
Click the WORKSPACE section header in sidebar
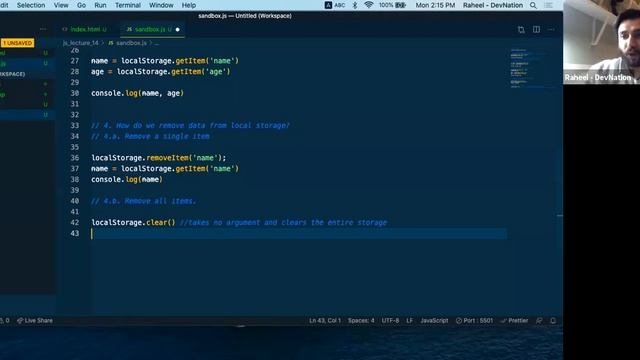click(13, 74)
